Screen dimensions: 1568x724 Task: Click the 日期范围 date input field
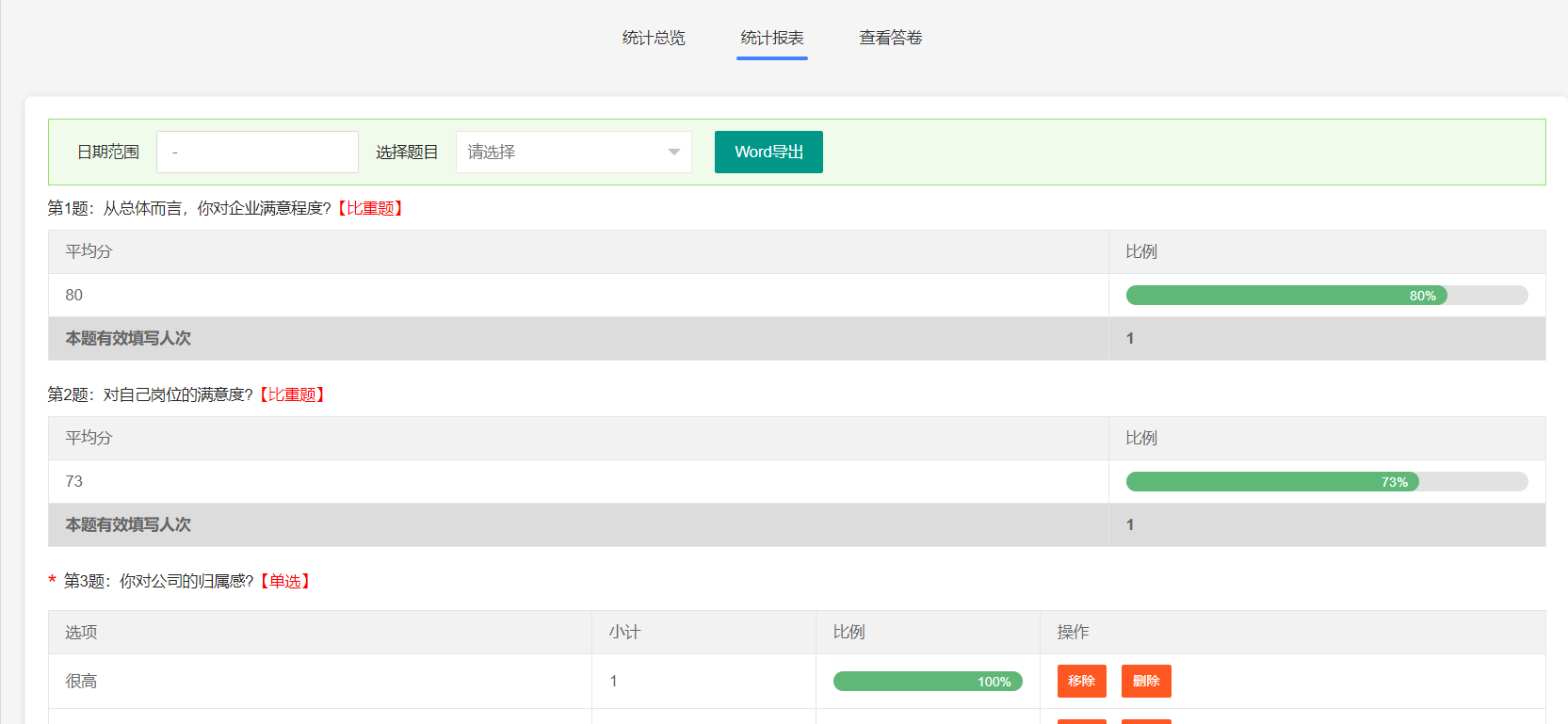(257, 152)
